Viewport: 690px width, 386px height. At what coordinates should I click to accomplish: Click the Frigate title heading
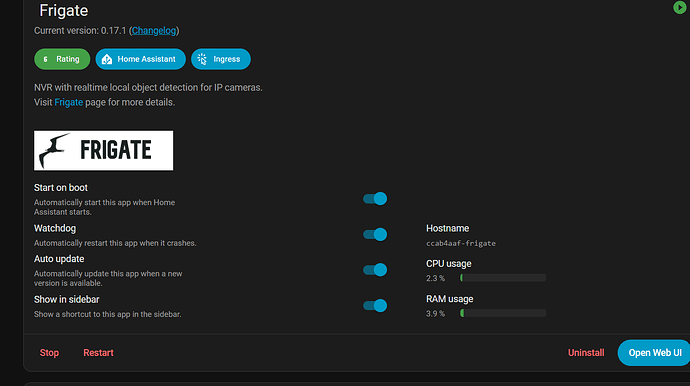tap(64, 11)
